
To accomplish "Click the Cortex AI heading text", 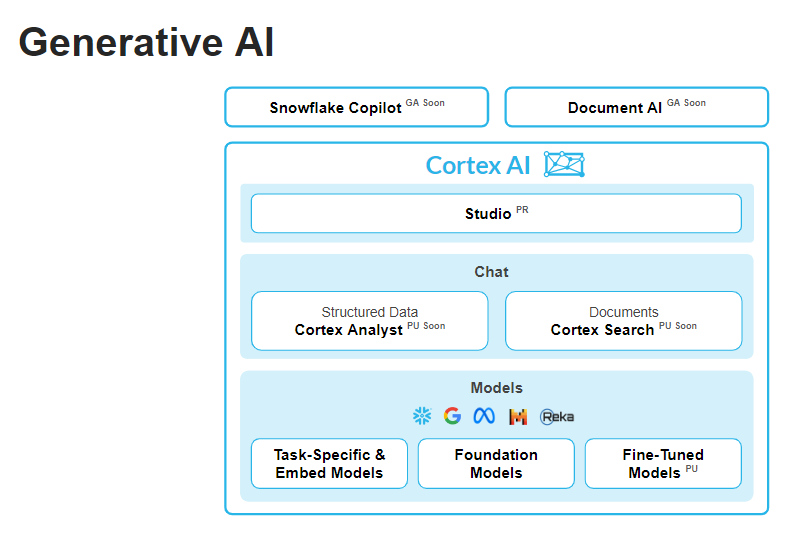I will [x=478, y=166].
